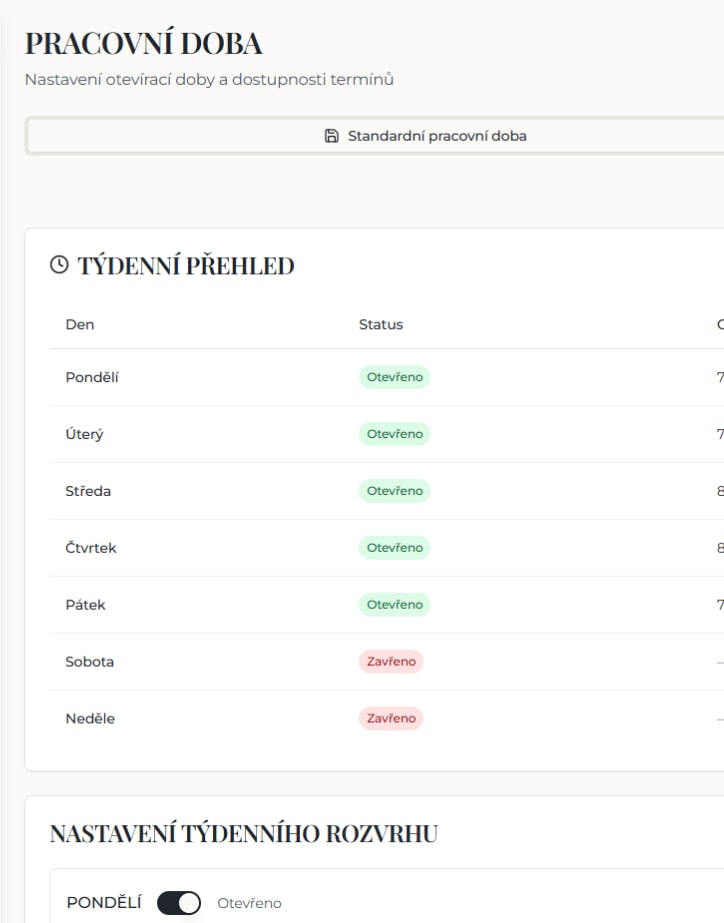Click the Neděle day name

coord(90,719)
